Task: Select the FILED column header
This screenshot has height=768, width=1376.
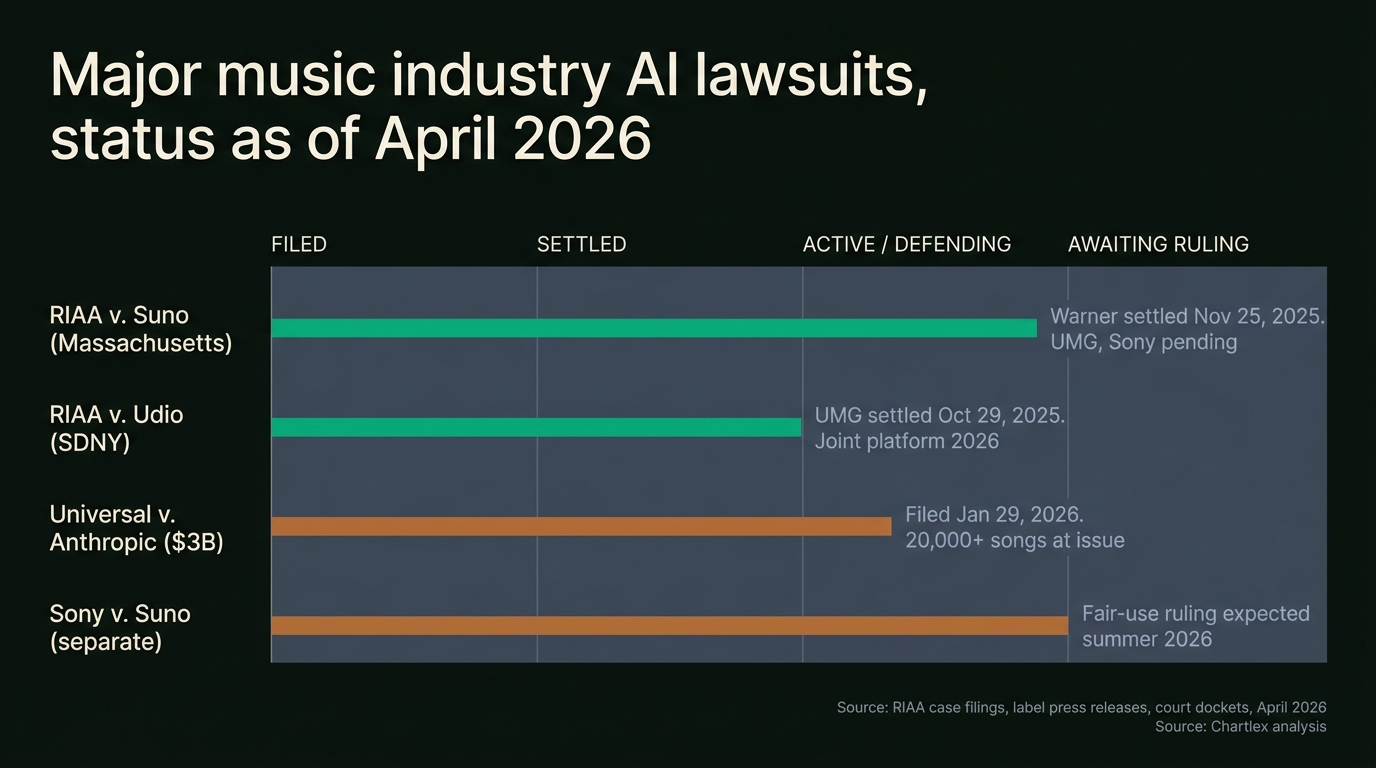Action: click(x=298, y=243)
